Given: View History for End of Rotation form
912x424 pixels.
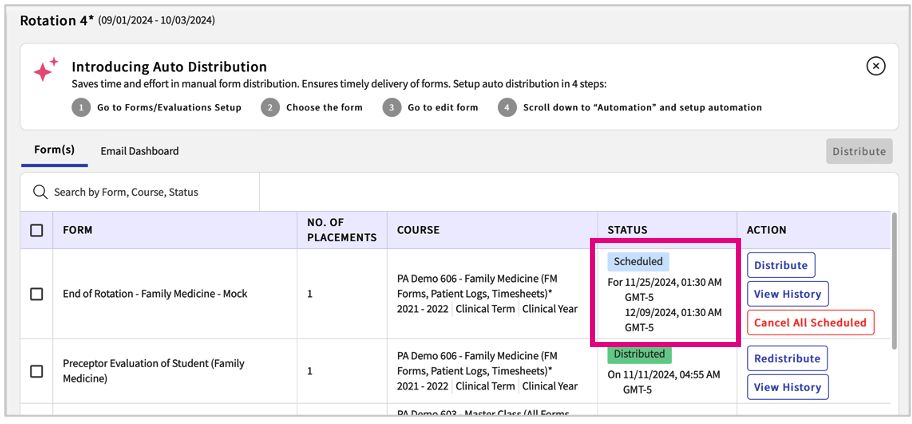Looking at the screenshot, I should [x=787, y=294].
